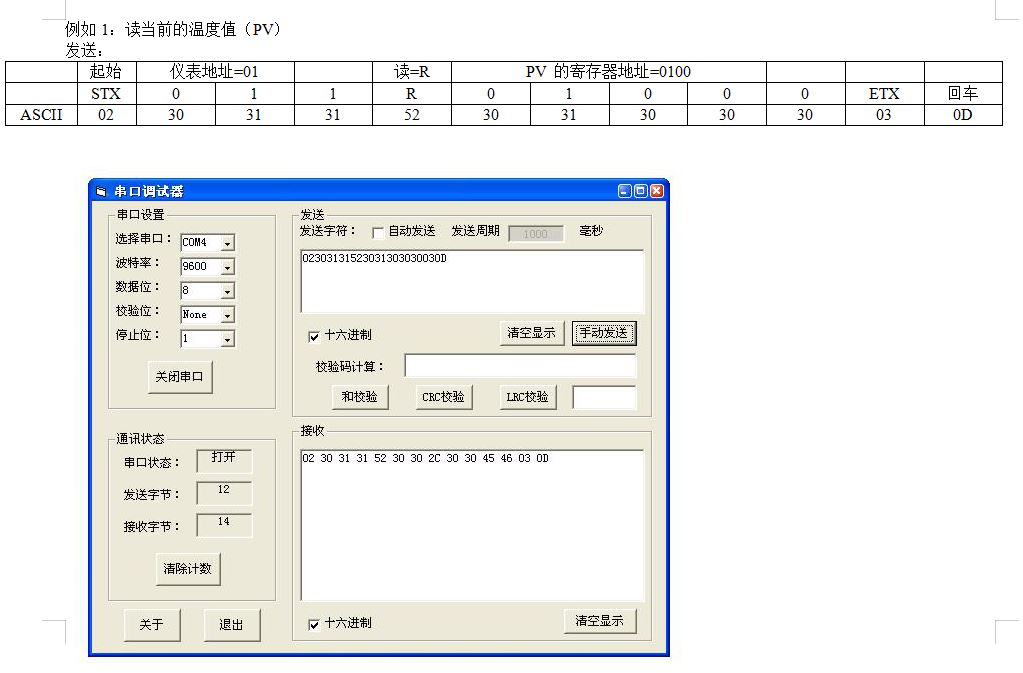Click the serial debugger title bar icon
1023x673 pixels.
point(100,191)
